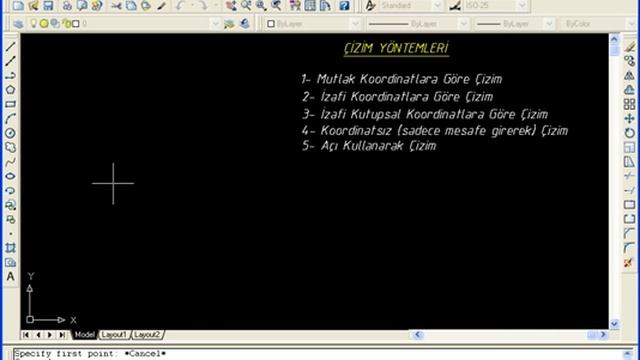Open the Layer Properties Manager
The image size is (640, 360).
(18, 24)
